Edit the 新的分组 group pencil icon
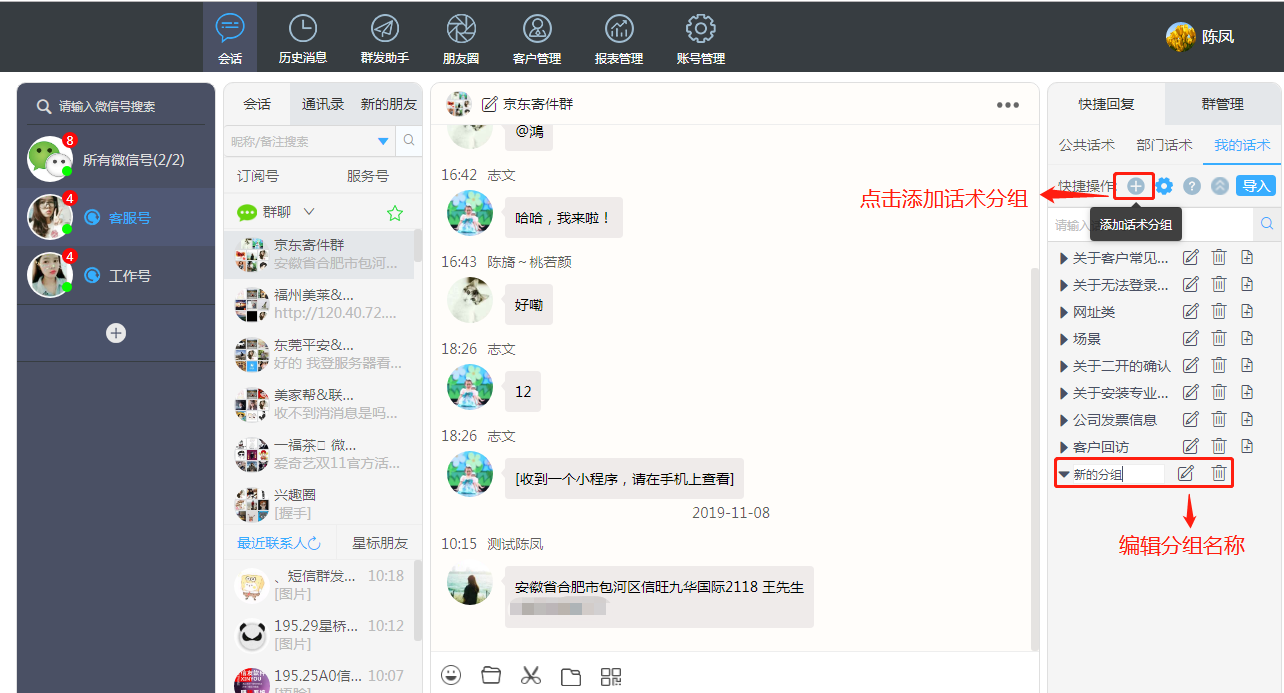This screenshot has height=693, width=1284. 1186,474
